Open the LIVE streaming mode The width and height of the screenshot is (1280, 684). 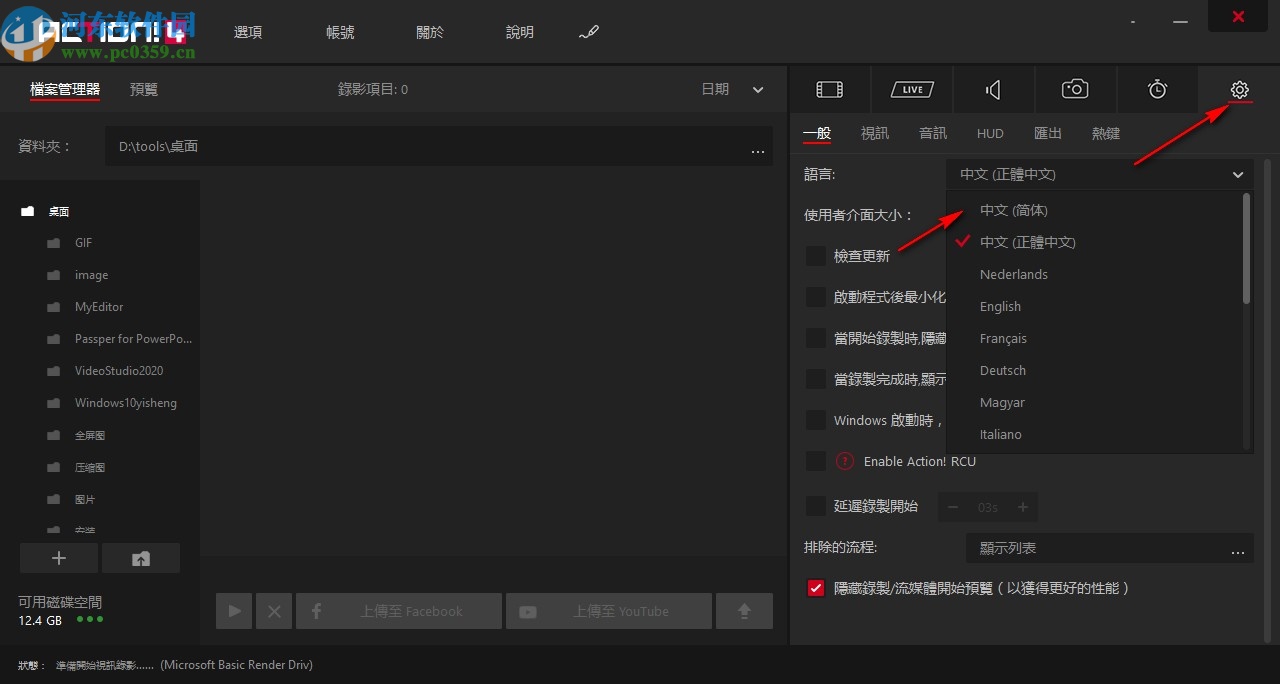click(x=911, y=89)
